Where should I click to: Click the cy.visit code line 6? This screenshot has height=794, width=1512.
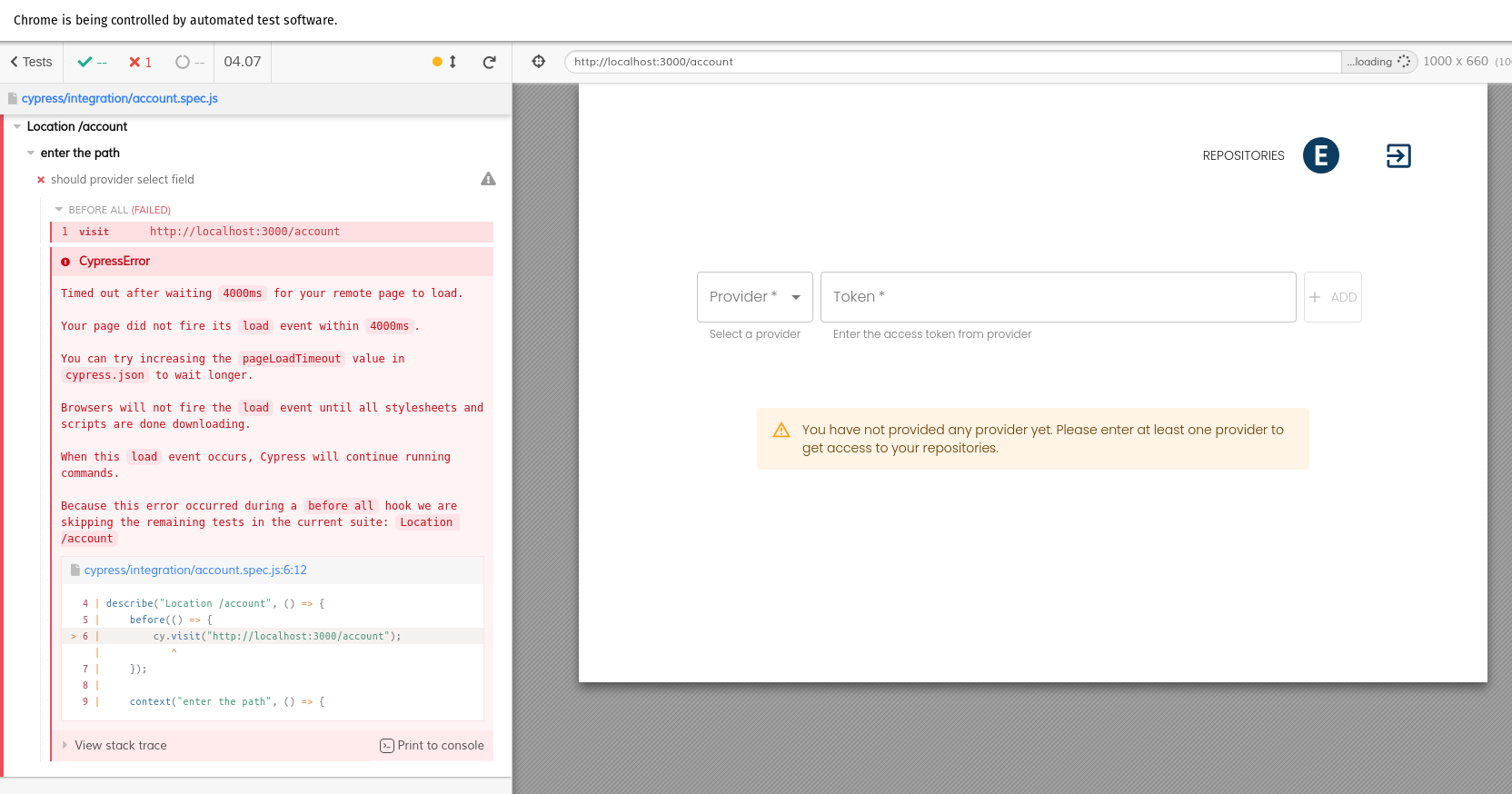[x=273, y=636]
